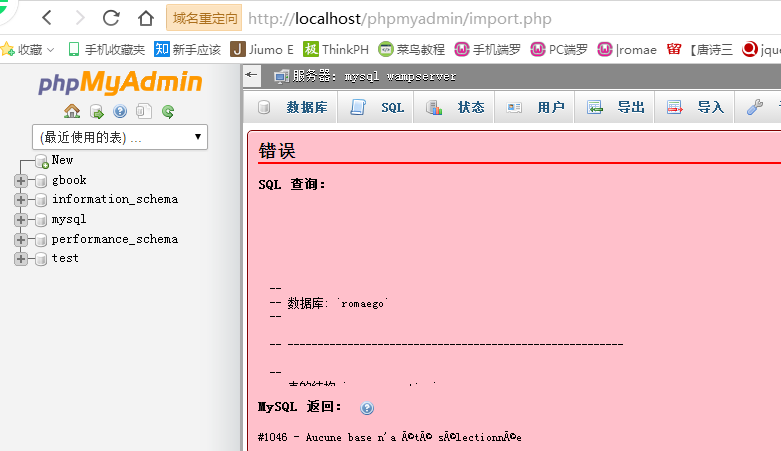Expand the gbook database tree node
This screenshot has width=781, height=451.
click(20, 180)
